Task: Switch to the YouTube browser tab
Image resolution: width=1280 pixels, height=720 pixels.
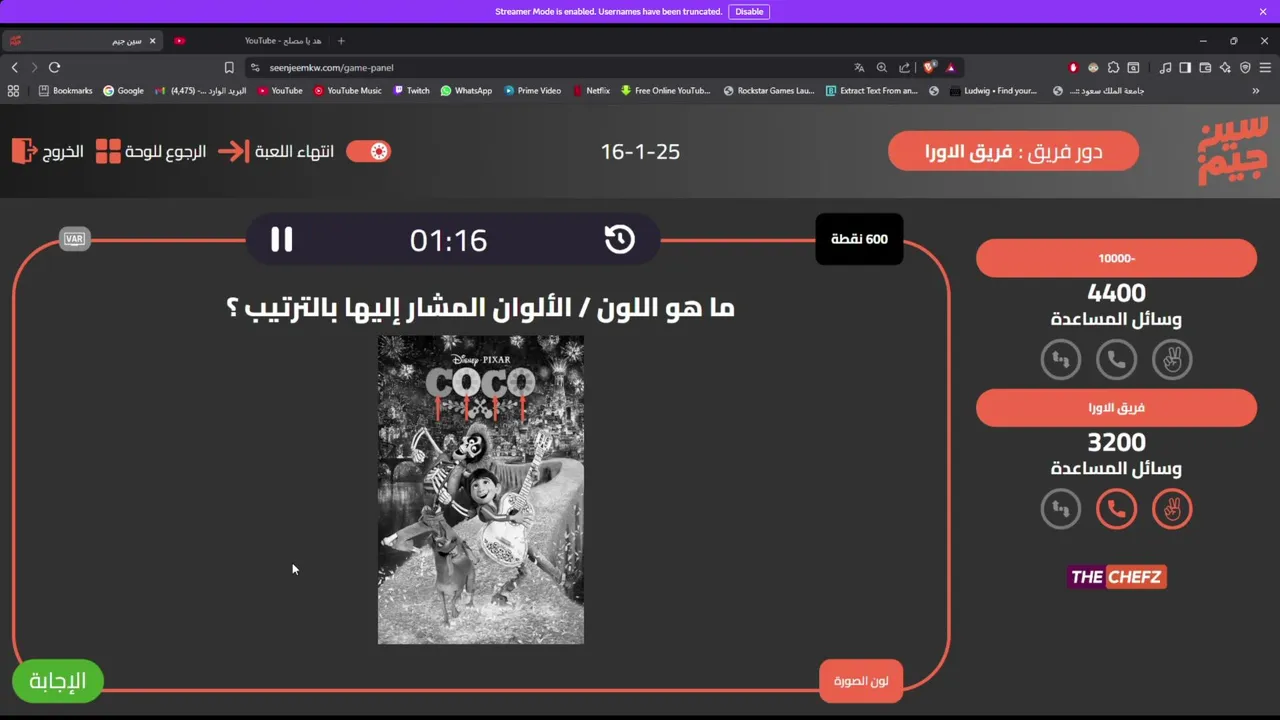Action: point(250,41)
